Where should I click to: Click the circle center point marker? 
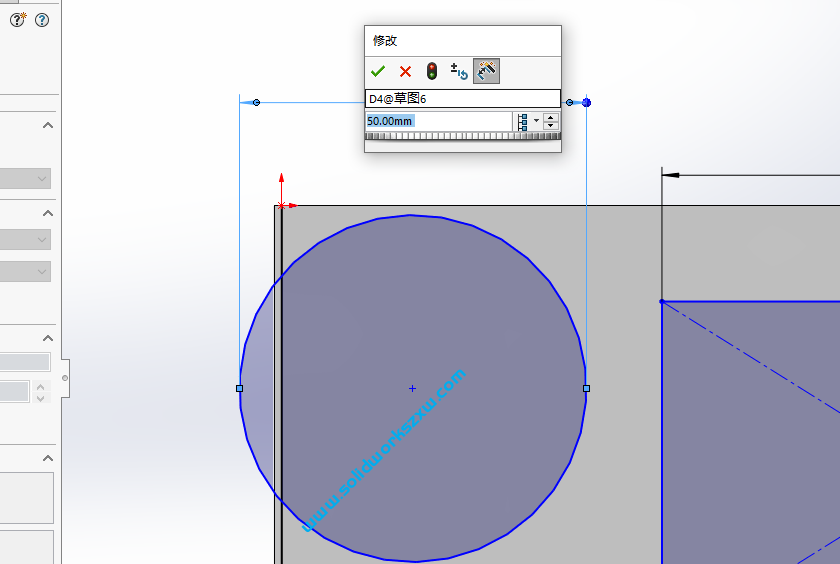click(412, 388)
